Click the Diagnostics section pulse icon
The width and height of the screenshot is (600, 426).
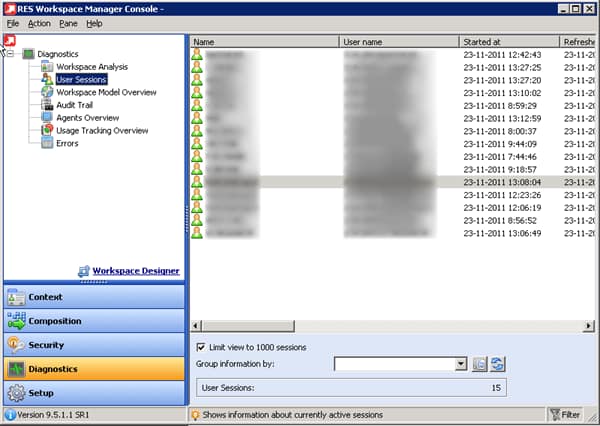click(16, 369)
